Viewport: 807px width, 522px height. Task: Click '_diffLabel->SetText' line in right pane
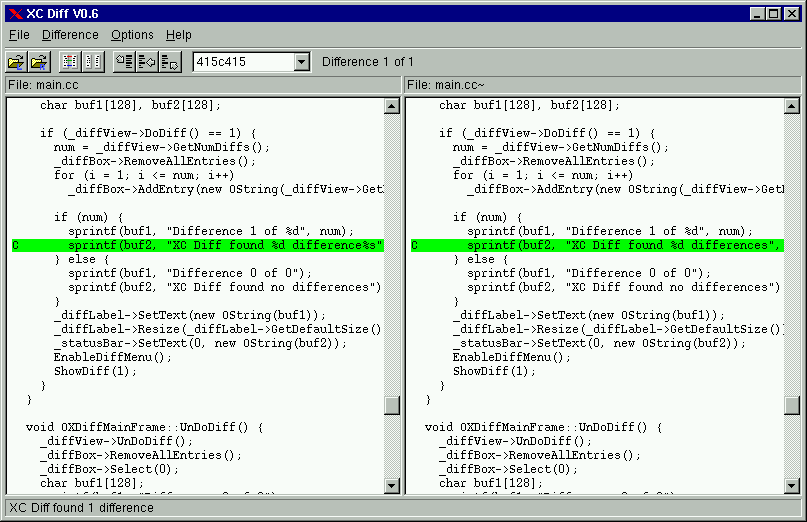pos(589,315)
